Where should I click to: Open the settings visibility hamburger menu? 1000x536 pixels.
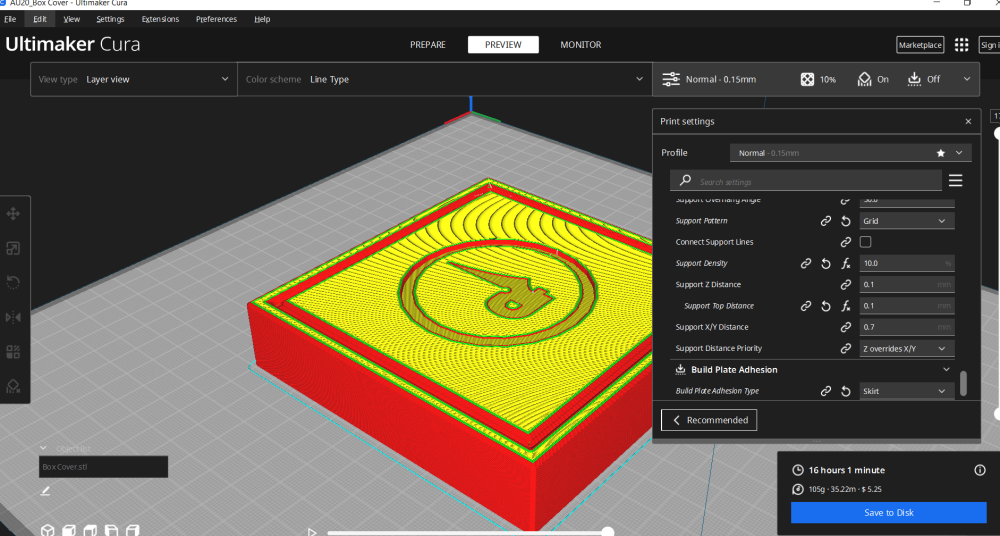(x=955, y=181)
